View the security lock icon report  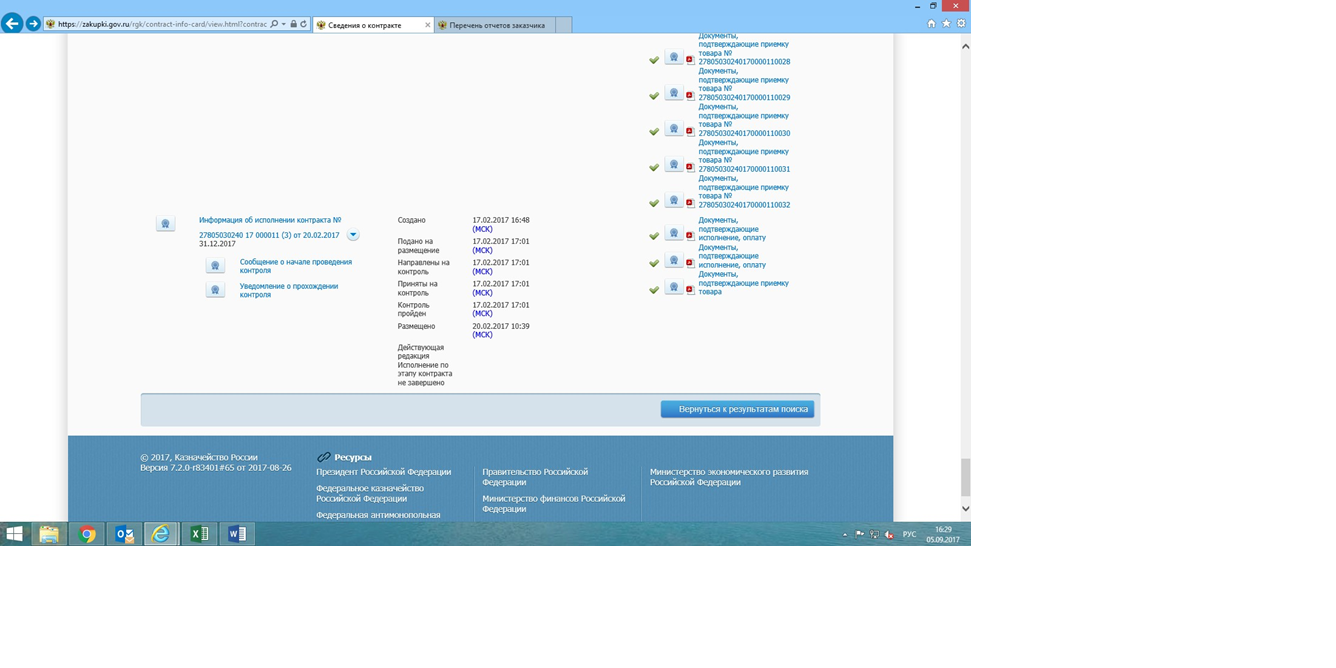coord(293,24)
